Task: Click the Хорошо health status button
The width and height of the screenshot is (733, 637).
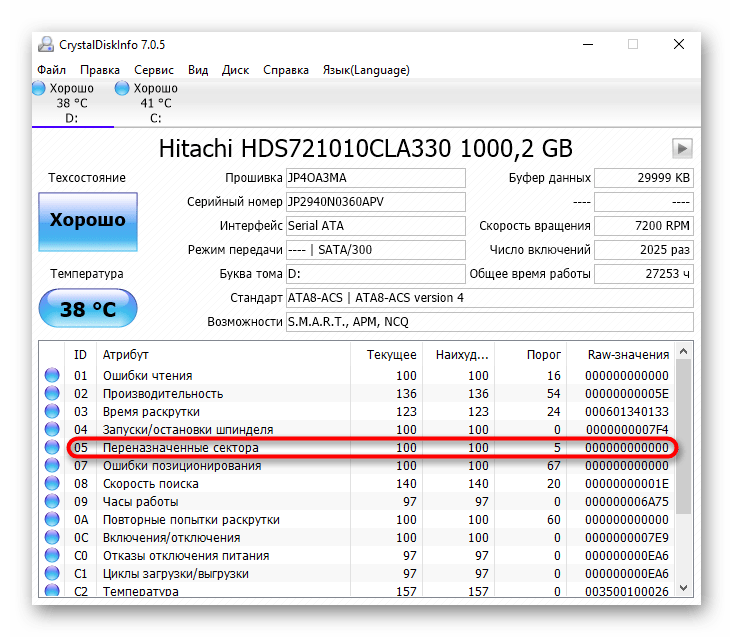Action: click(x=88, y=222)
